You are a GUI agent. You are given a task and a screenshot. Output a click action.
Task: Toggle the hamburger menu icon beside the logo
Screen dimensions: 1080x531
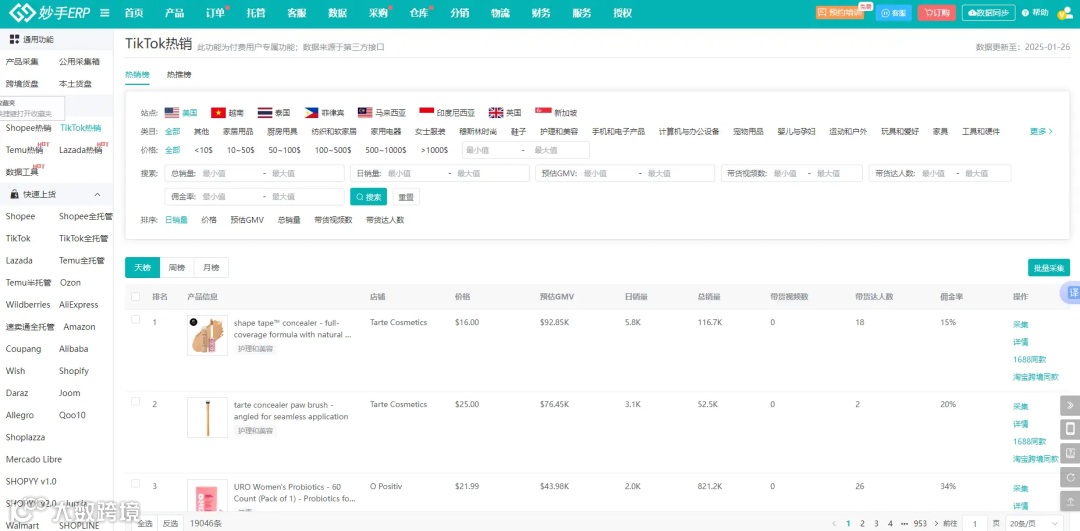(105, 13)
